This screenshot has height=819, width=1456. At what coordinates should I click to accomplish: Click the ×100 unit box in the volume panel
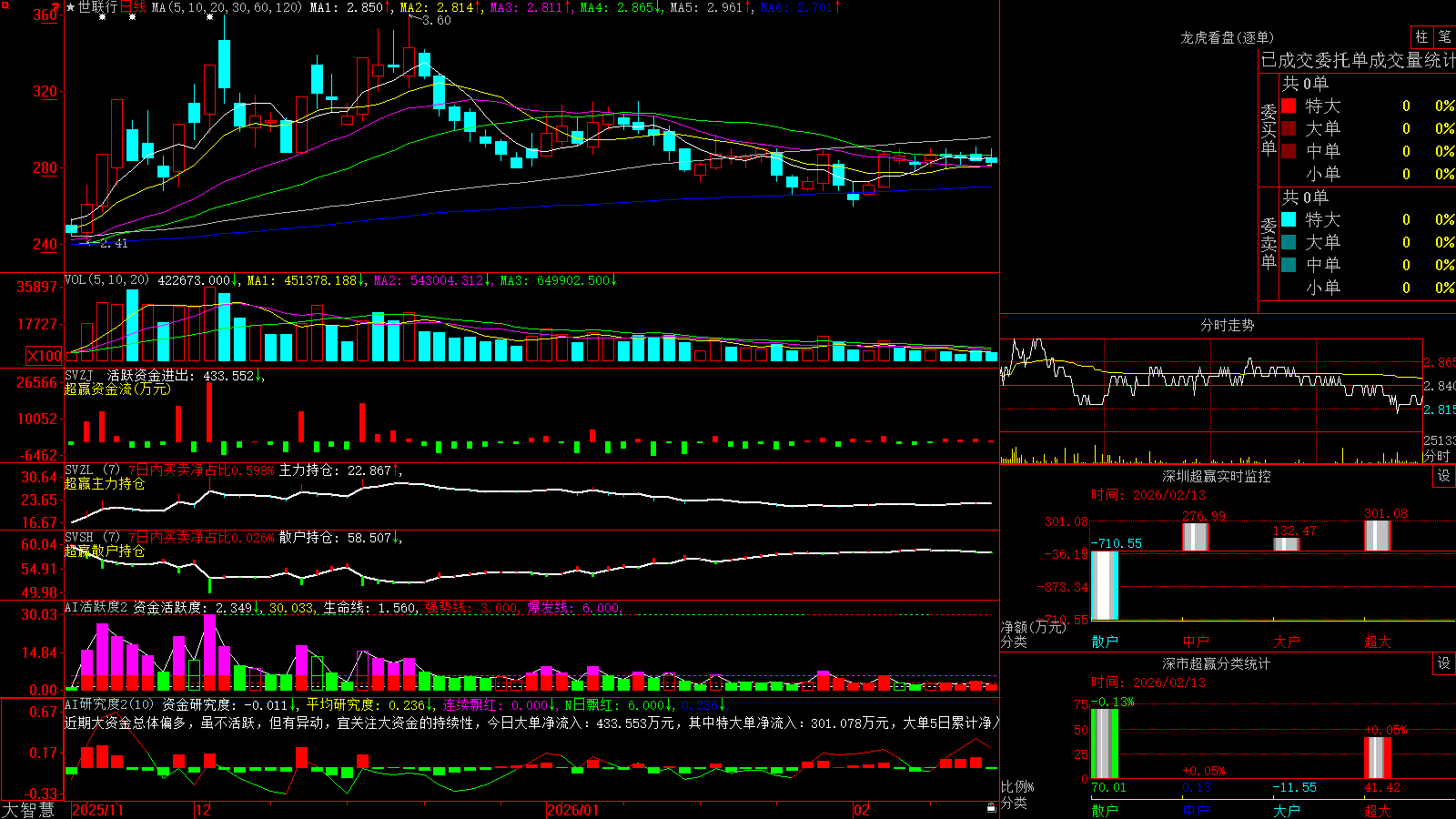tap(44, 356)
